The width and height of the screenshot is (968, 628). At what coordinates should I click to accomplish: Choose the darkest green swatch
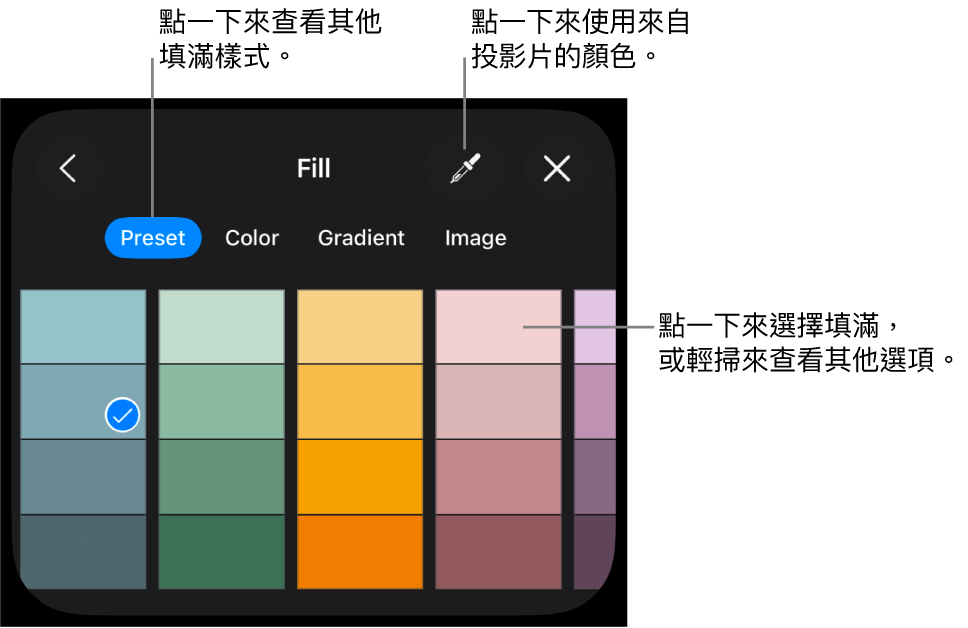click(221, 552)
